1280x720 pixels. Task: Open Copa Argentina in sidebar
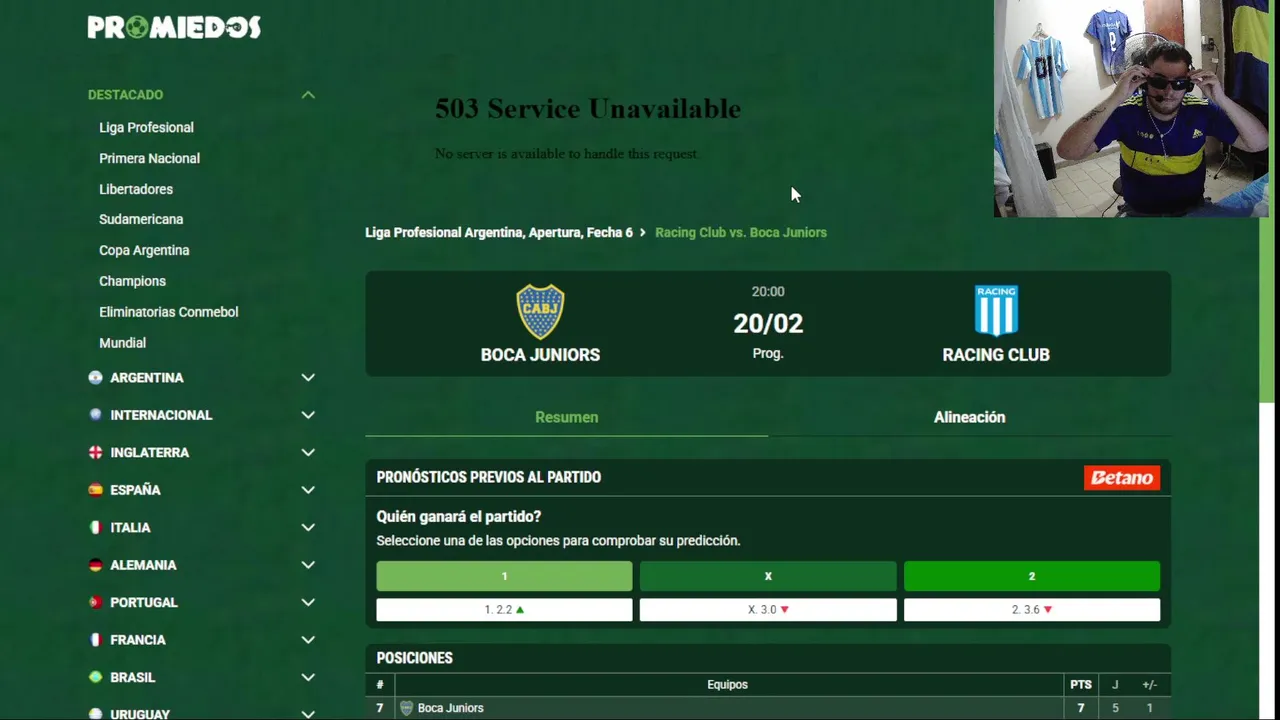tap(144, 250)
